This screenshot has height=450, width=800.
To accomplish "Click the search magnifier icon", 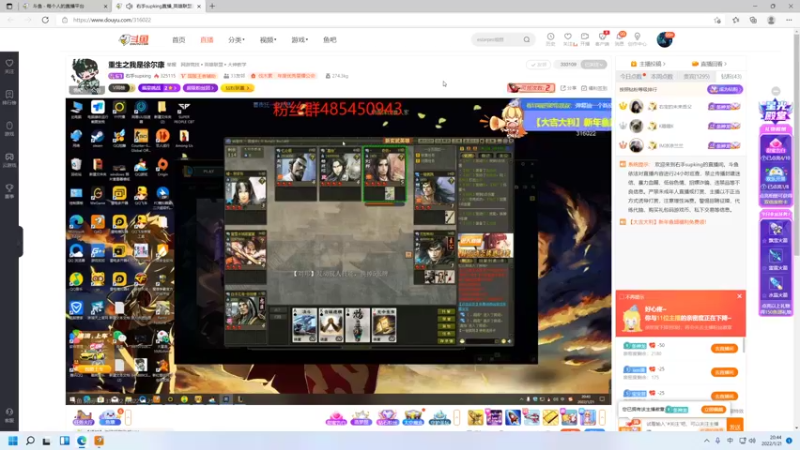I will coord(527,40).
